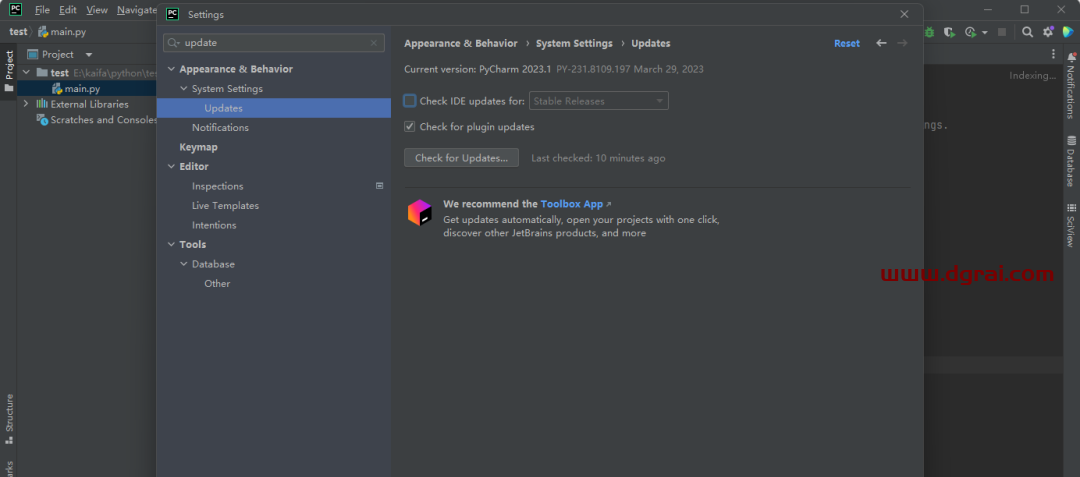Viewport: 1080px width, 477px height.
Task: Open the Navigate menu
Action: (136, 10)
